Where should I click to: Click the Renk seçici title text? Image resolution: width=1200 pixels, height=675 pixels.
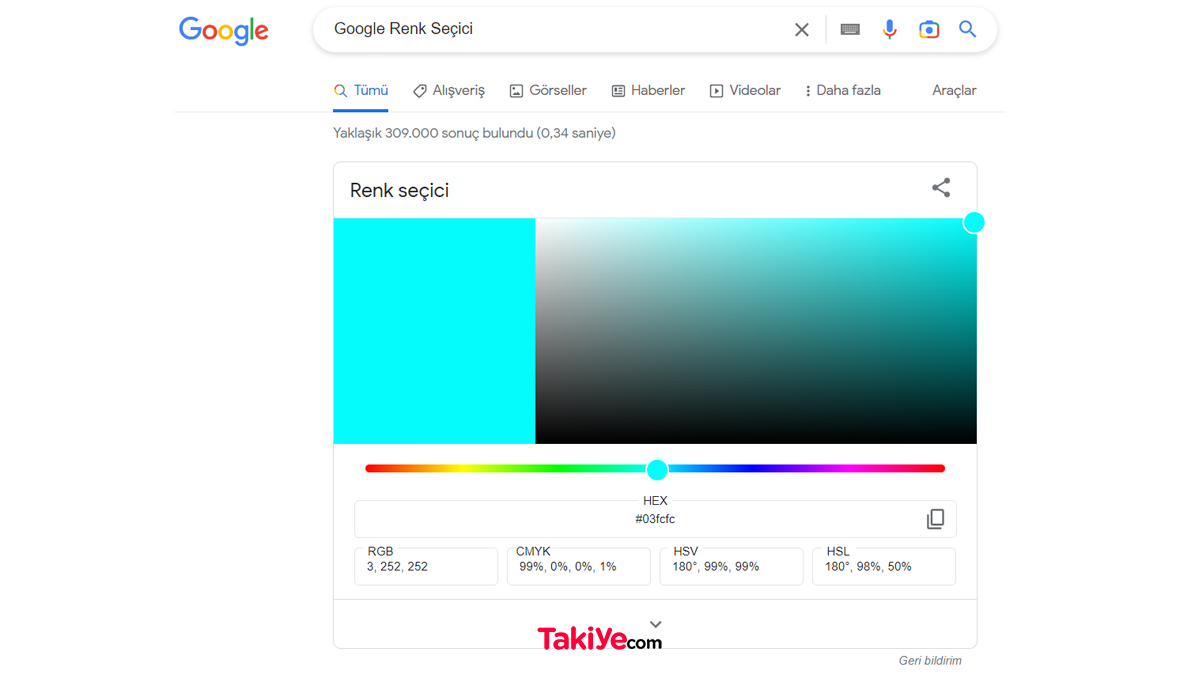tap(399, 190)
